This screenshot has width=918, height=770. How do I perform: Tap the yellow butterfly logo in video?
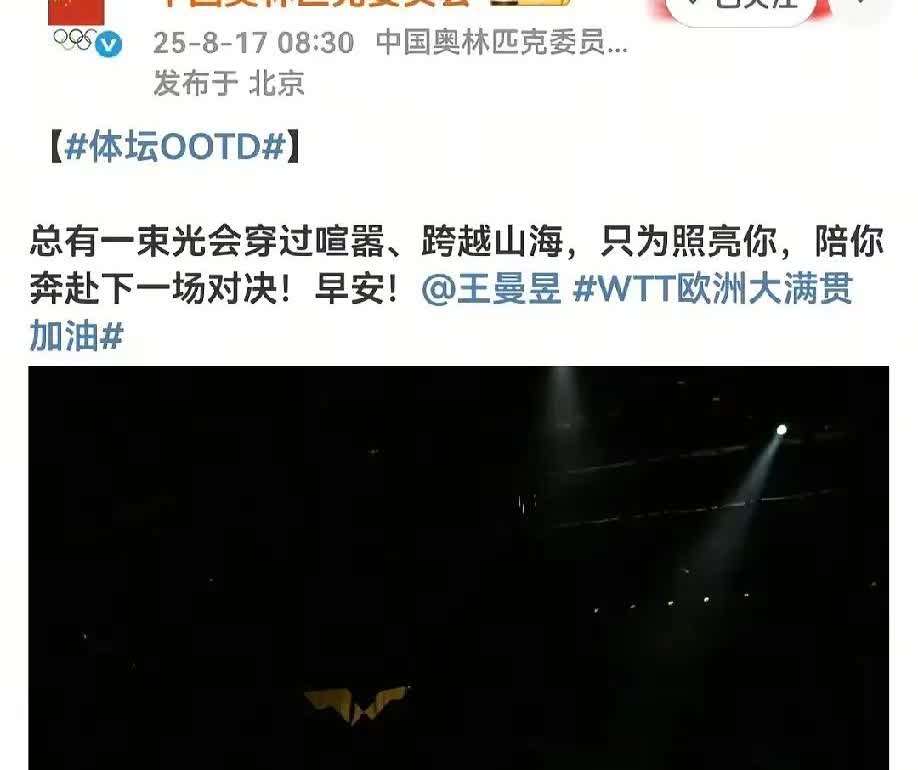[357, 704]
